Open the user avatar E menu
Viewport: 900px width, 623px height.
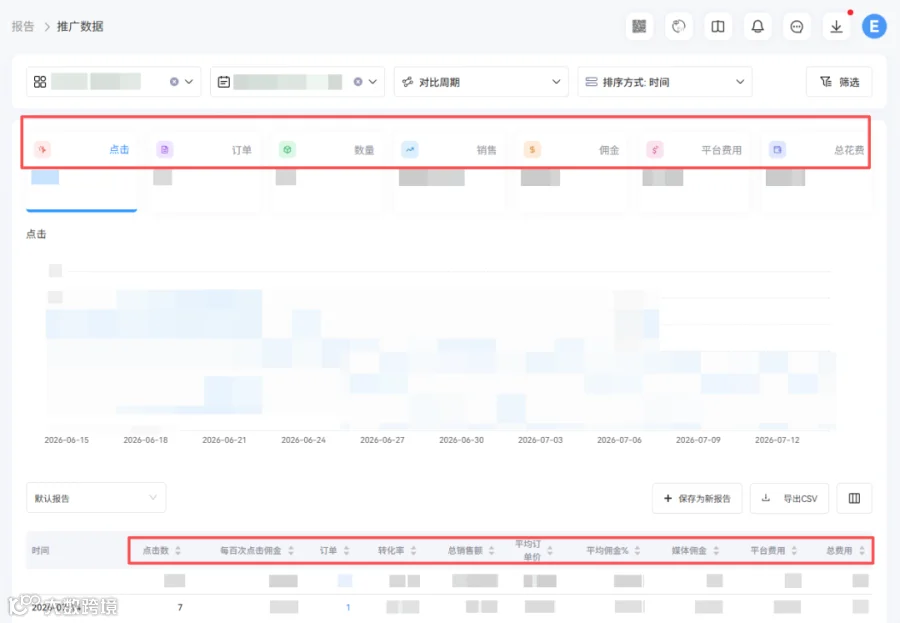(x=874, y=26)
